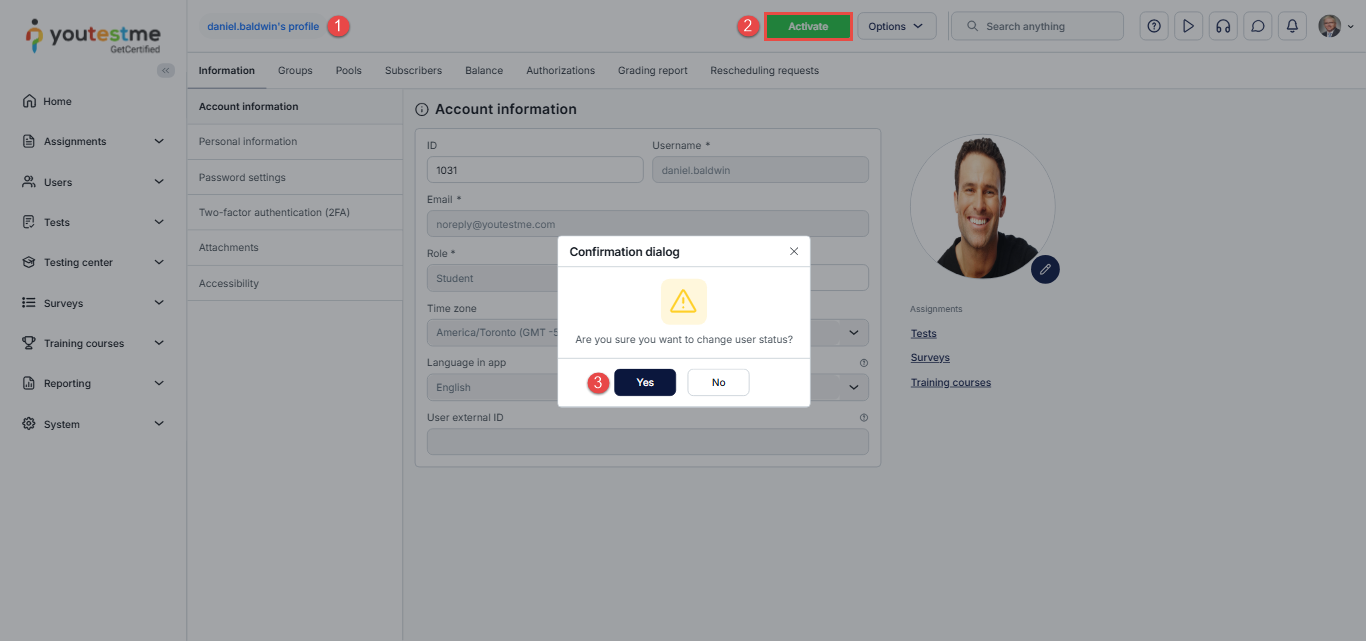Image resolution: width=1366 pixels, height=641 pixels.
Task: Open the Time zone dropdown
Action: pyautogui.click(x=853, y=332)
